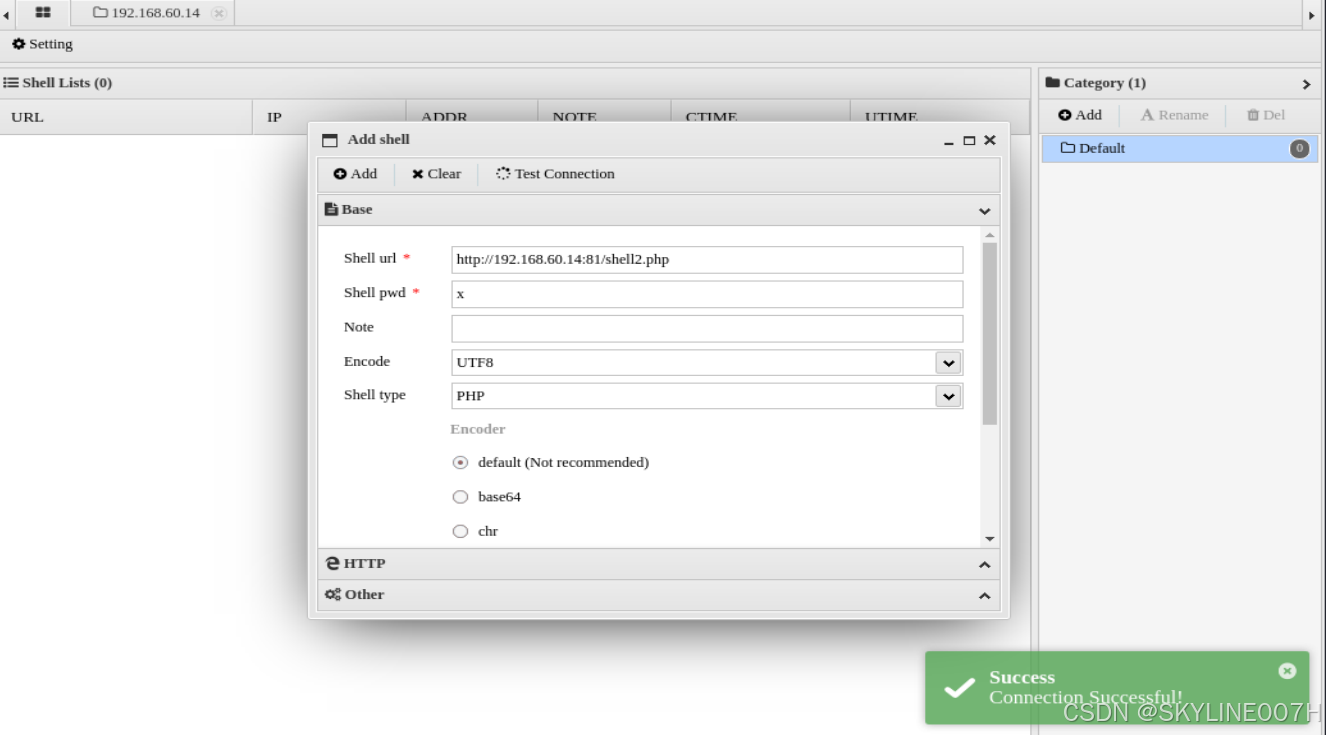This screenshot has width=1326, height=735.
Task: Click the Shell Lists panel icon
Action: pos(11,82)
